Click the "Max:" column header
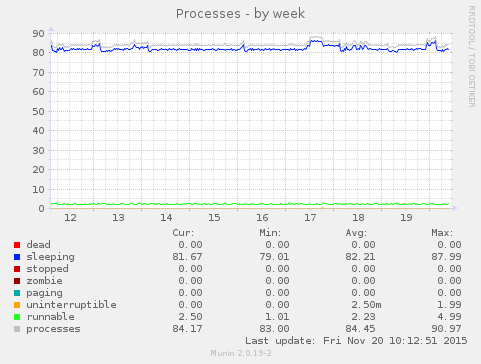The image size is (481, 364). point(442,233)
